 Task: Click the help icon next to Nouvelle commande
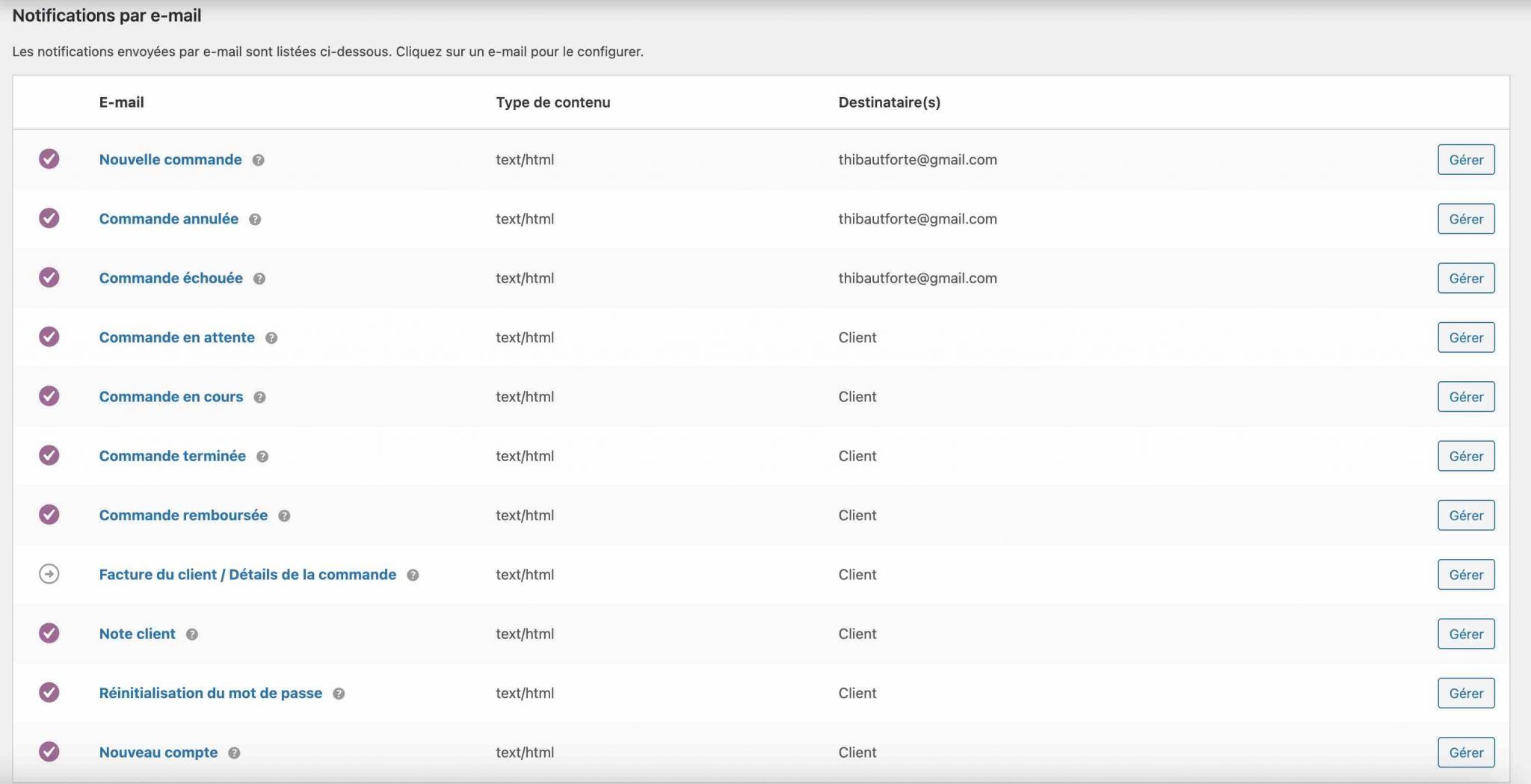(x=258, y=159)
